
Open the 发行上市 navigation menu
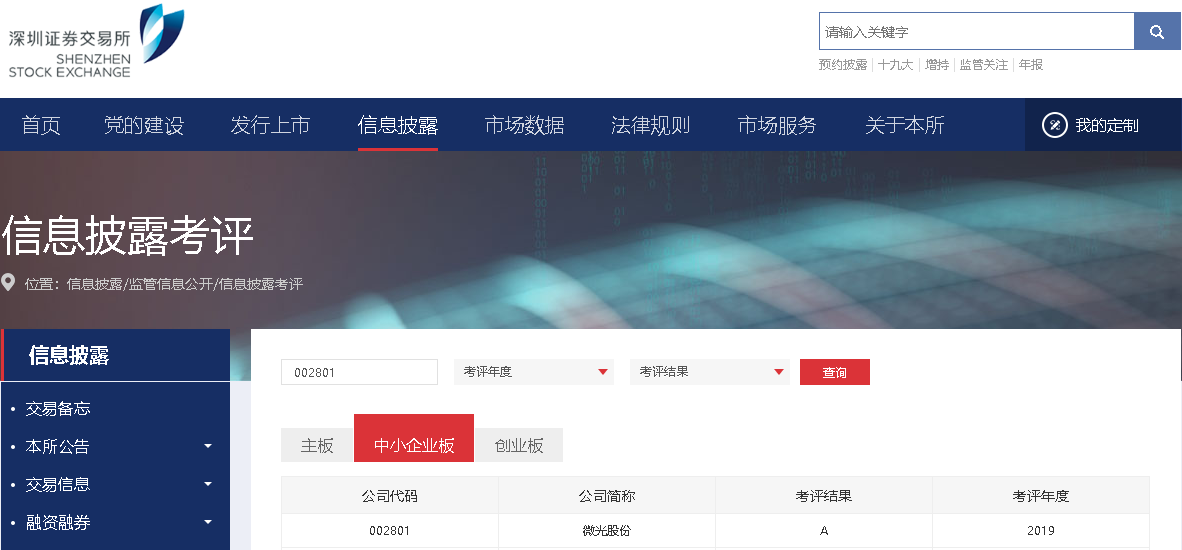(x=271, y=125)
